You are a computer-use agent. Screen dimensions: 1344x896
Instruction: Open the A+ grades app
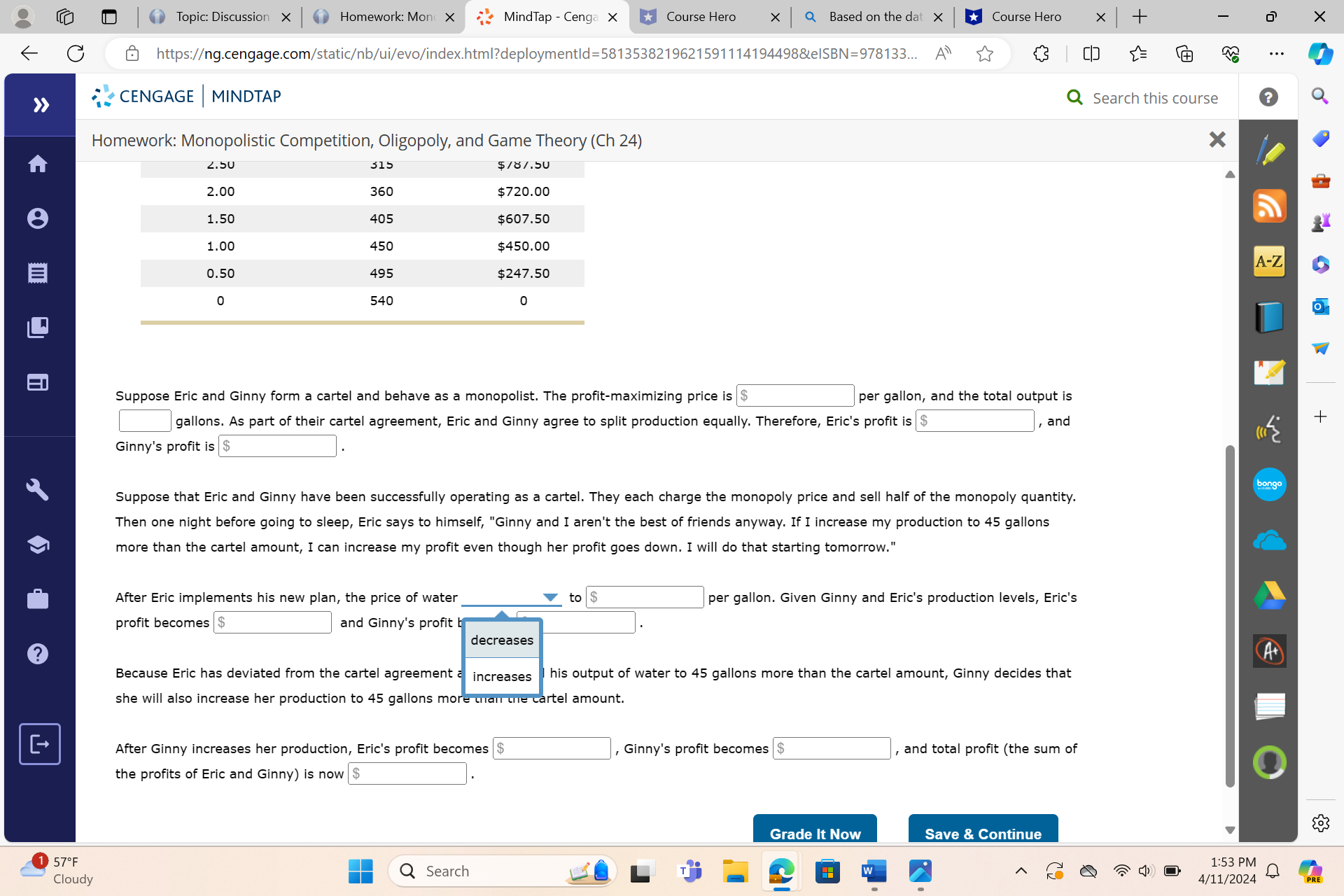pyautogui.click(x=1269, y=650)
